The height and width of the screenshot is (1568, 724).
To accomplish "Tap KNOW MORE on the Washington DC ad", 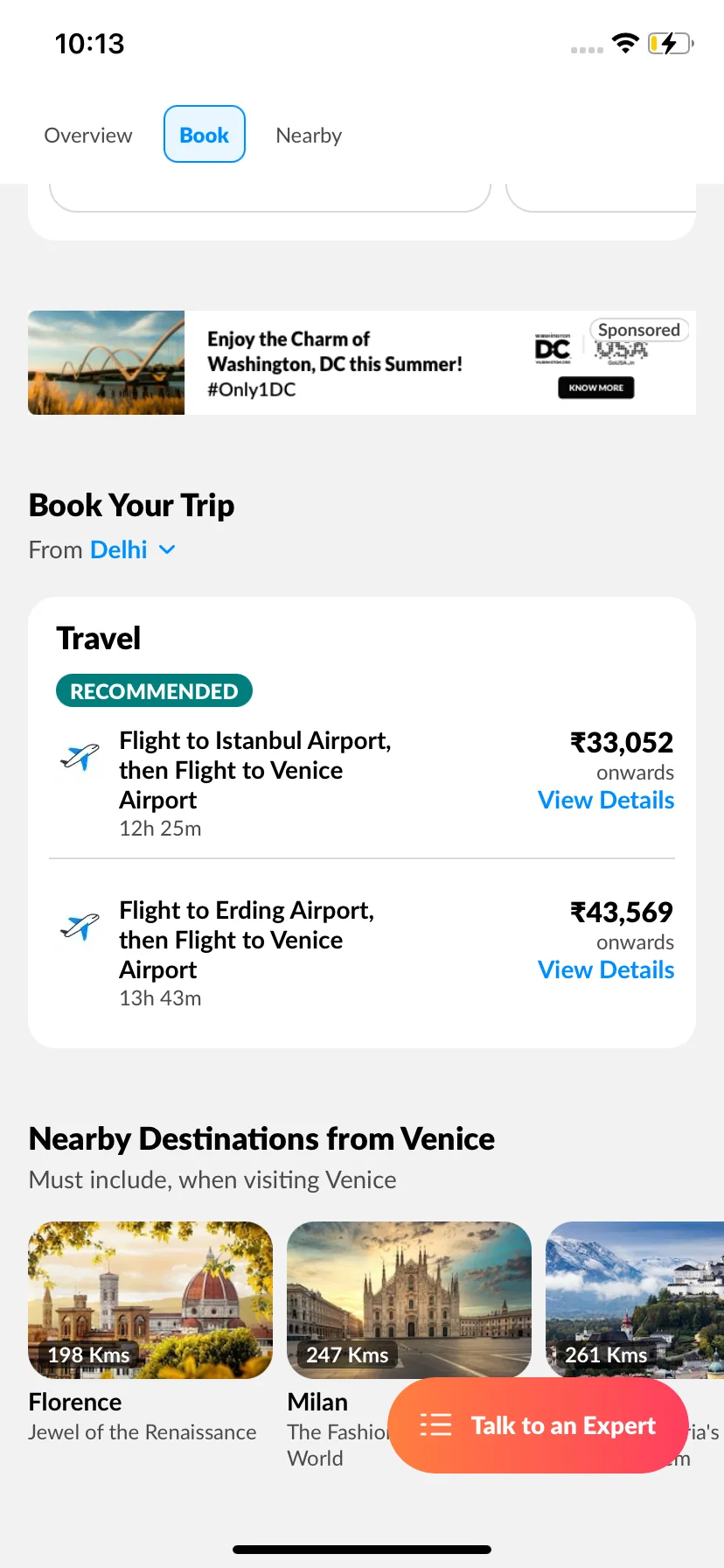I will [x=596, y=388].
